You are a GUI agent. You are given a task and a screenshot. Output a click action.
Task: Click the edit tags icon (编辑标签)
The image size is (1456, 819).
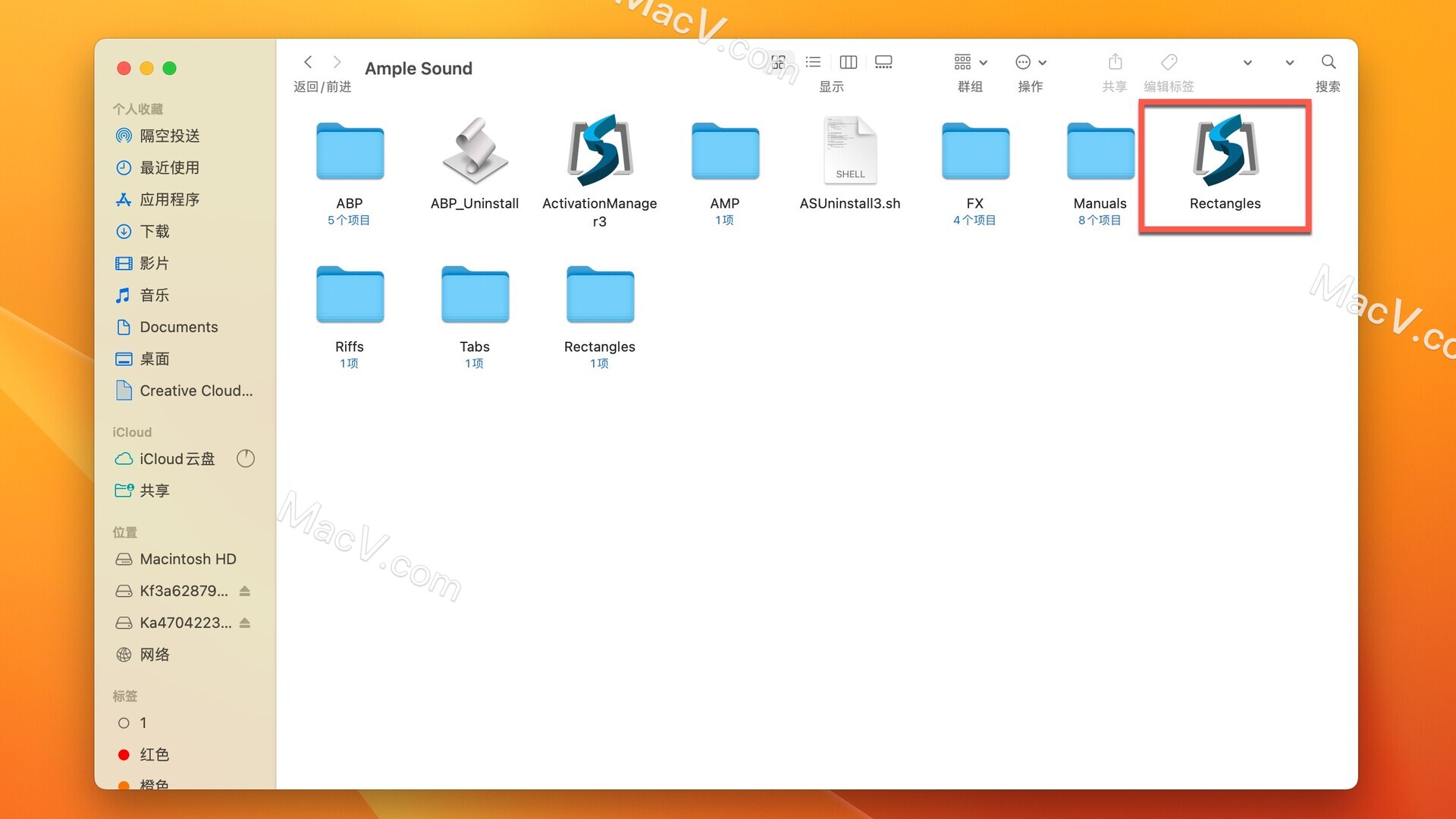point(1169,62)
